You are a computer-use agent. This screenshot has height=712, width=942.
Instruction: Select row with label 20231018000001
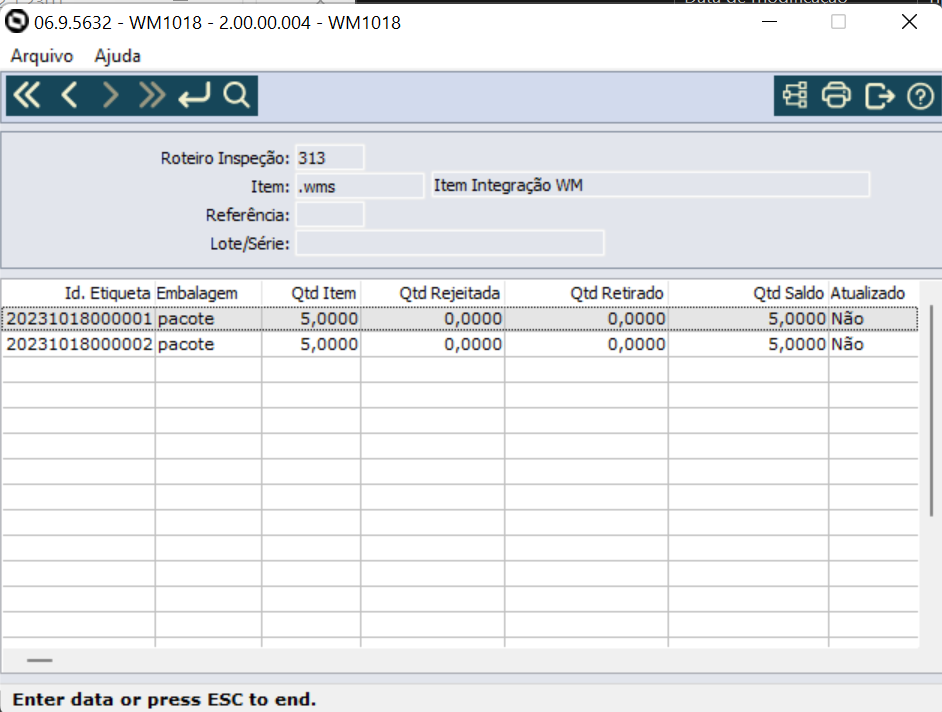click(x=79, y=318)
